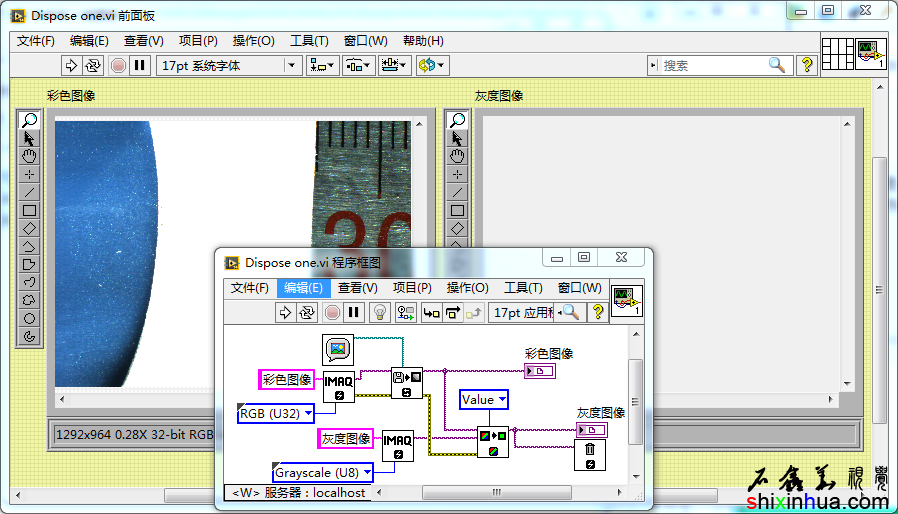Select the Rotated Rectangle tool in 彩色图像 palette
Viewport: 898px width, 514px height.
click(x=29, y=228)
